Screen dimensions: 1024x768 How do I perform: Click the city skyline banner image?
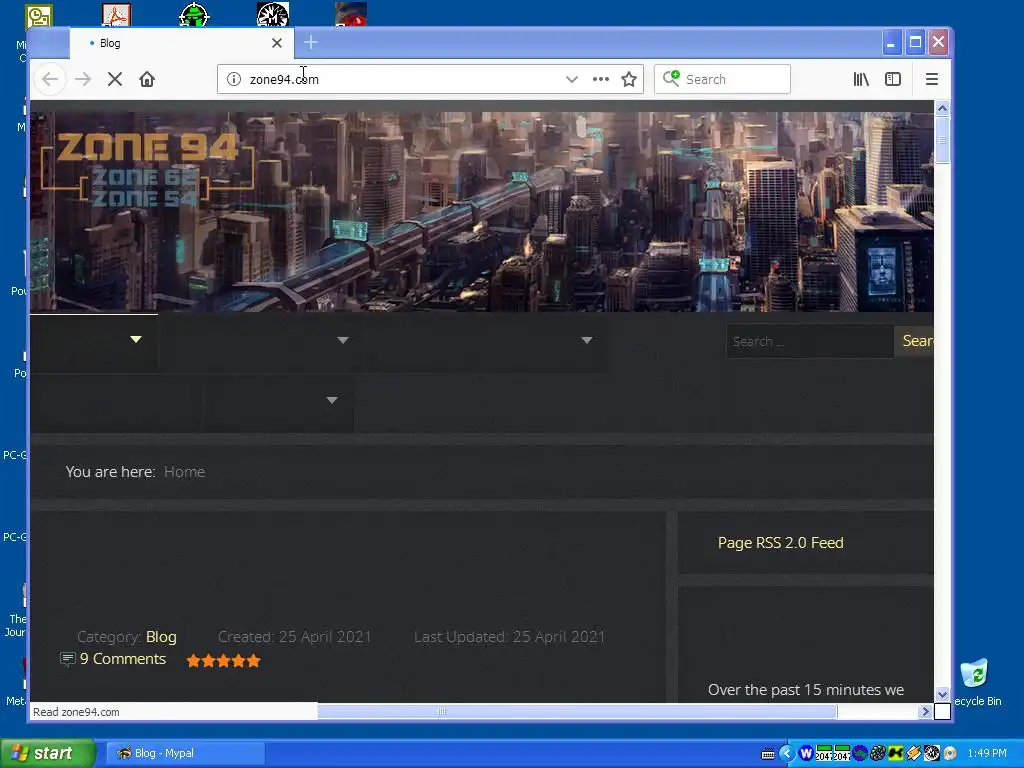click(482, 212)
